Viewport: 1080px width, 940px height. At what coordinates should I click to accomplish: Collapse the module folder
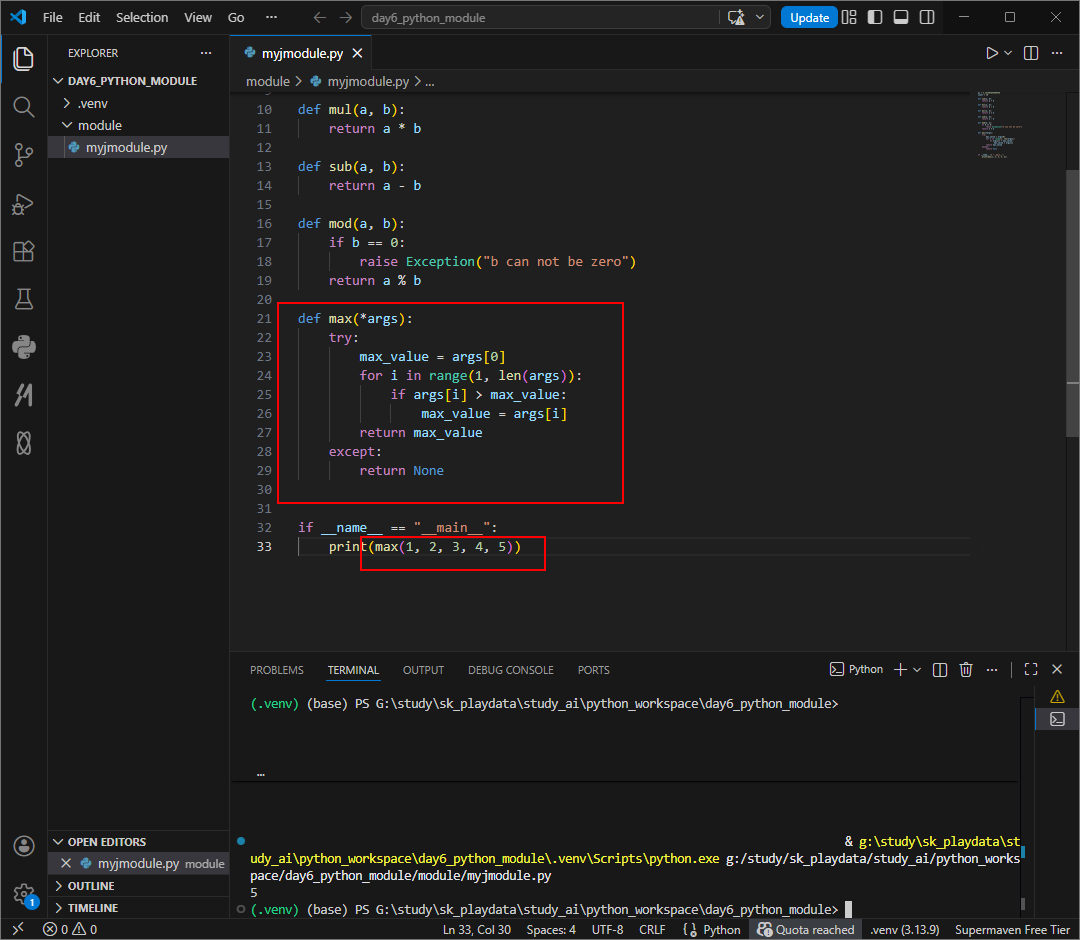pyautogui.click(x=138, y=125)
